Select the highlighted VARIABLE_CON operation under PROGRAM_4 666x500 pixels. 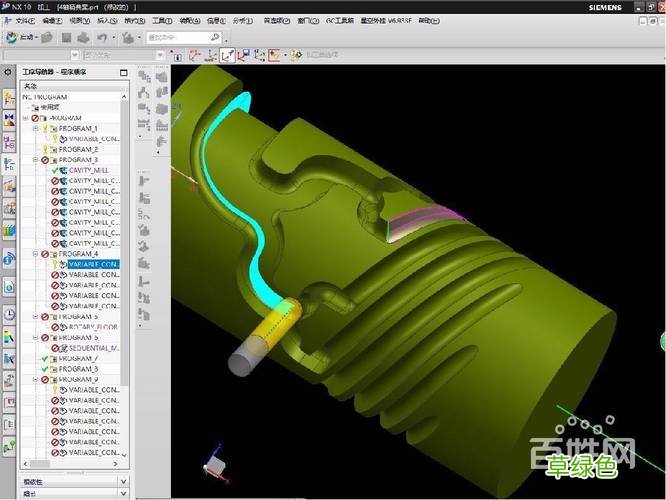pyautogui.click(x=93, y=264)
